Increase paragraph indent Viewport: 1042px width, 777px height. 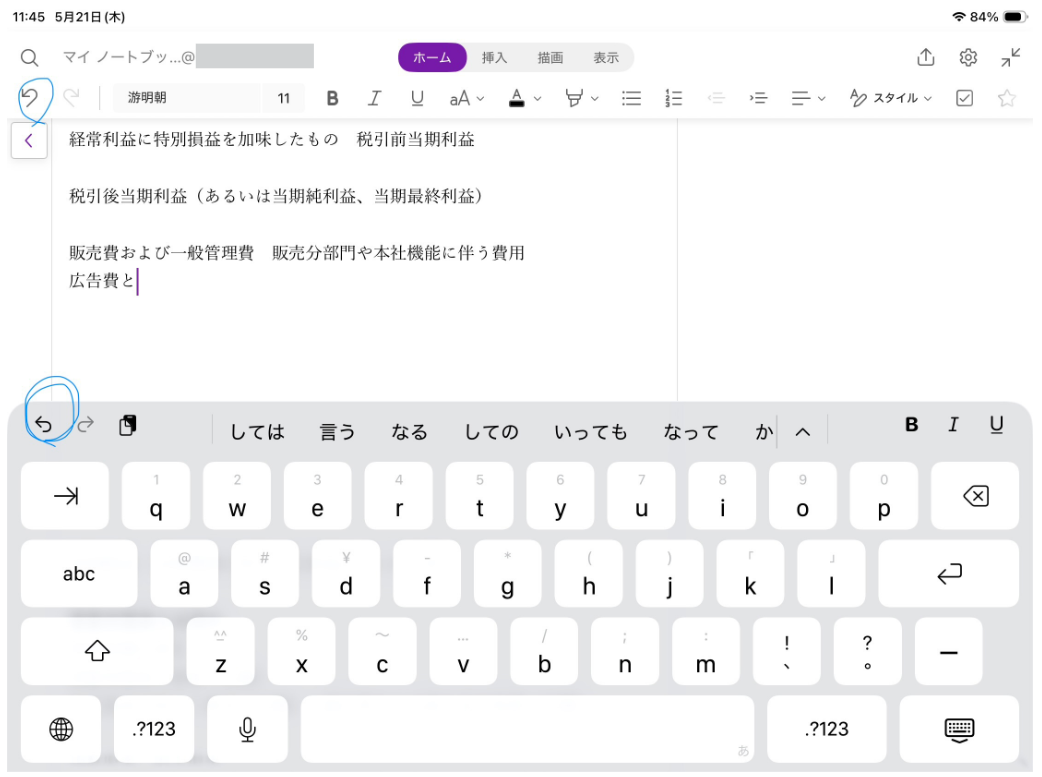point(758,98)
